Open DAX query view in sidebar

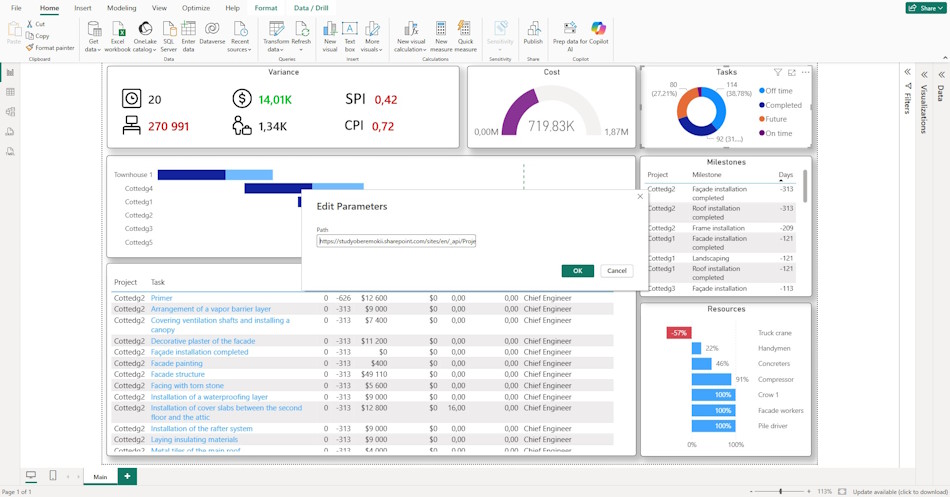[x=10, y=132]
